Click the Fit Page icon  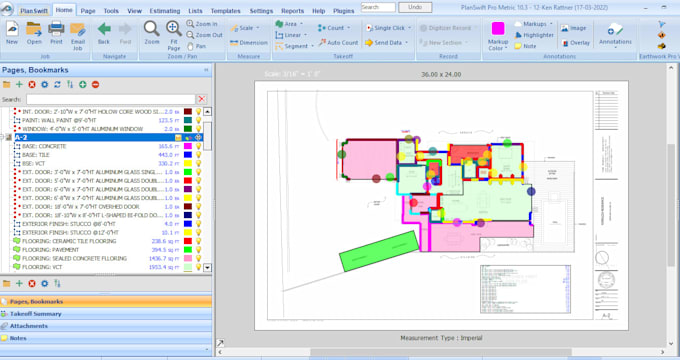173,36
